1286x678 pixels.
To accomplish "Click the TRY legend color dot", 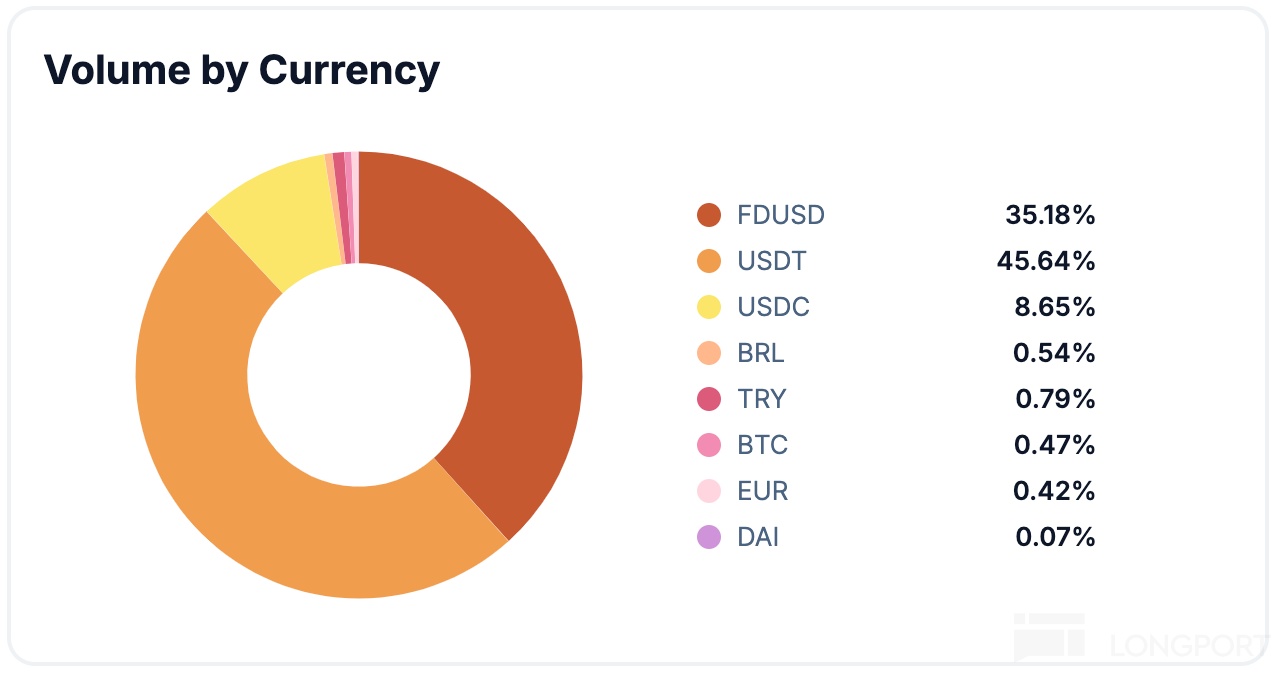I will [708, 399].
